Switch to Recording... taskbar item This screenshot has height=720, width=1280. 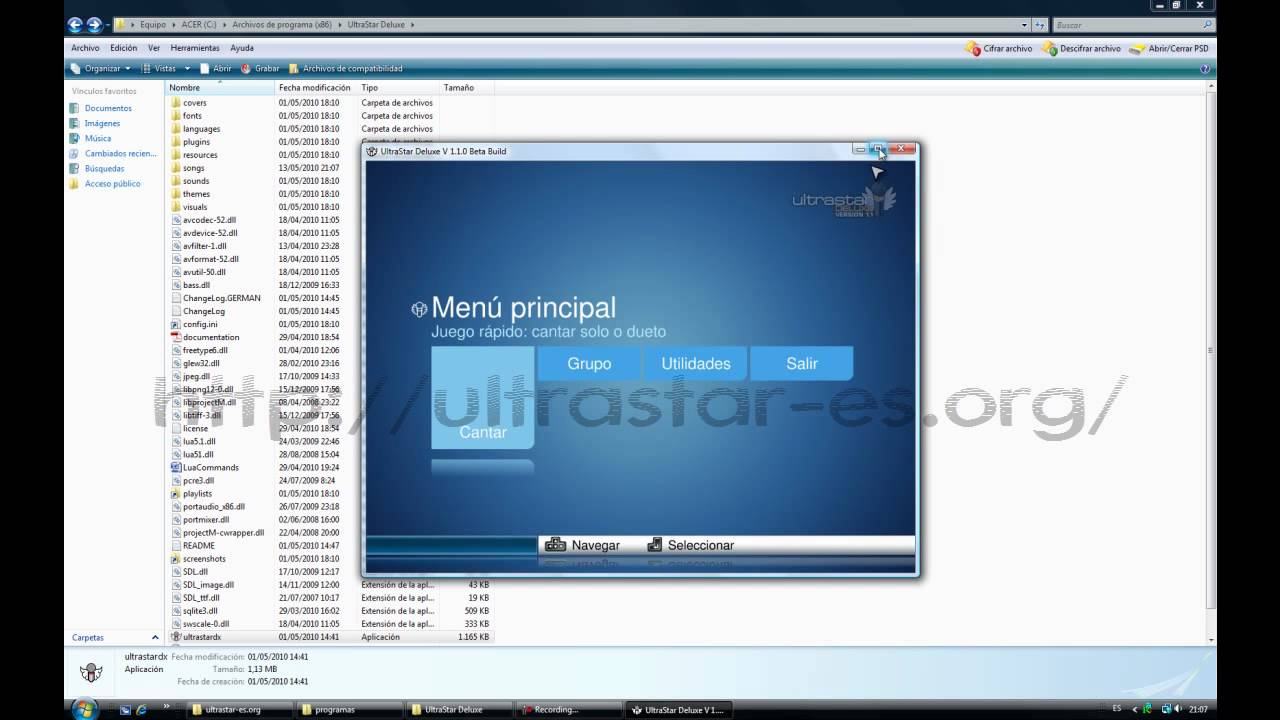click(x=569, y=710)
